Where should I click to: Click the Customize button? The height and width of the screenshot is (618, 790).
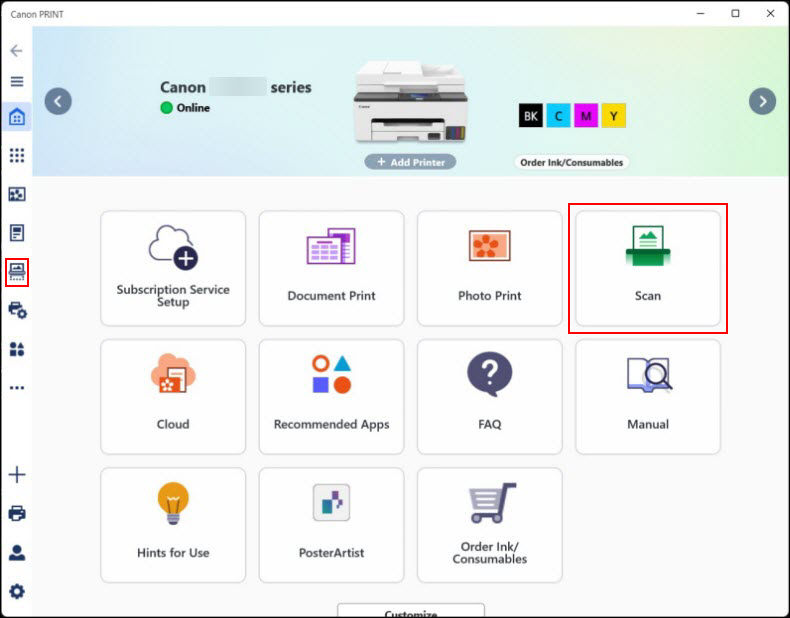411,610
